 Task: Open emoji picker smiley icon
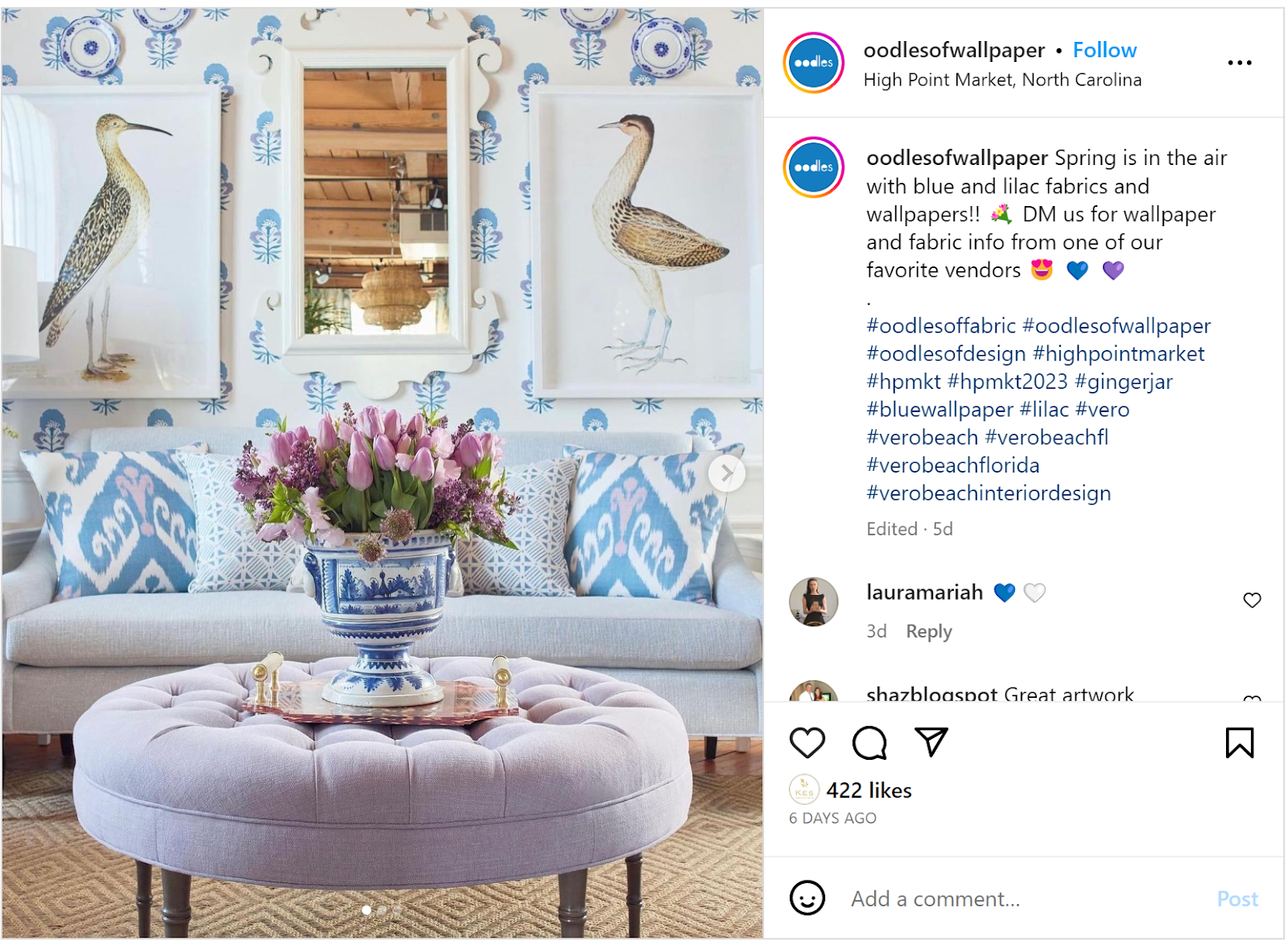point(807,898)
